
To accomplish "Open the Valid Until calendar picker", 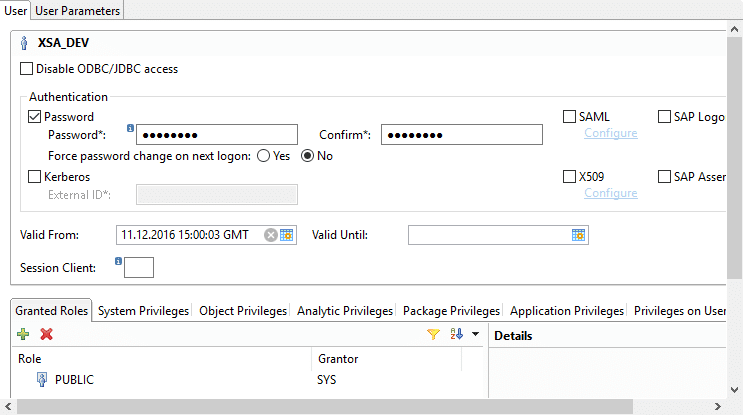I will [578, 235].
